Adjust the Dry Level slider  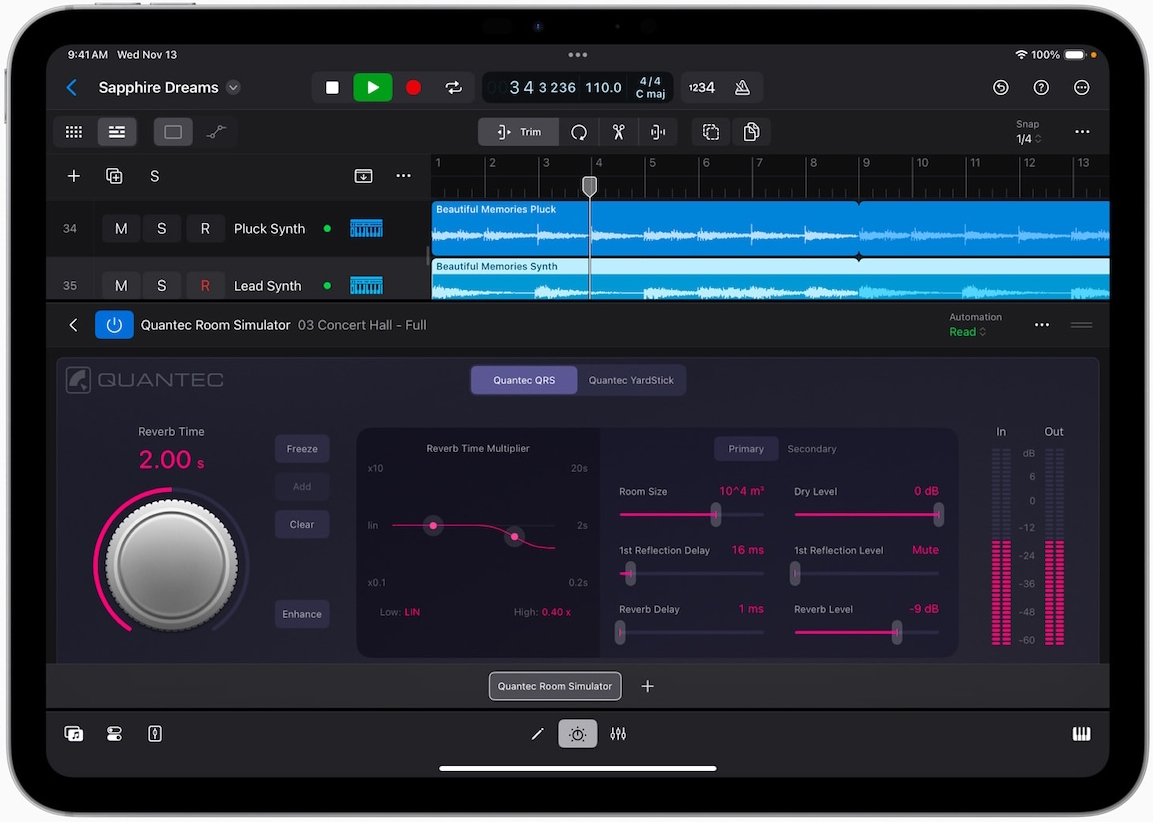click(x=938, y=514)
